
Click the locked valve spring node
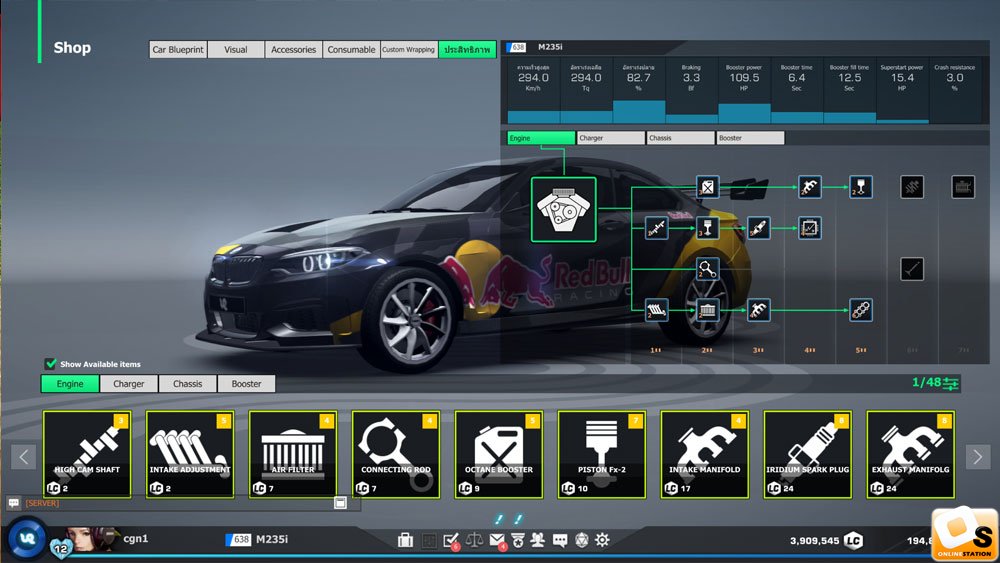(912, 187)
